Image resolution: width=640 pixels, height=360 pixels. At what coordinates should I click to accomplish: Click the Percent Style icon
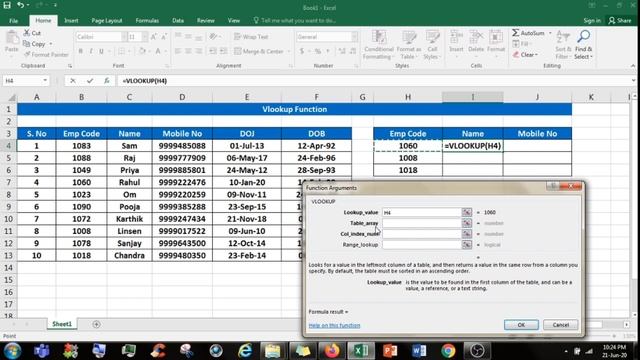pos(317,51)
